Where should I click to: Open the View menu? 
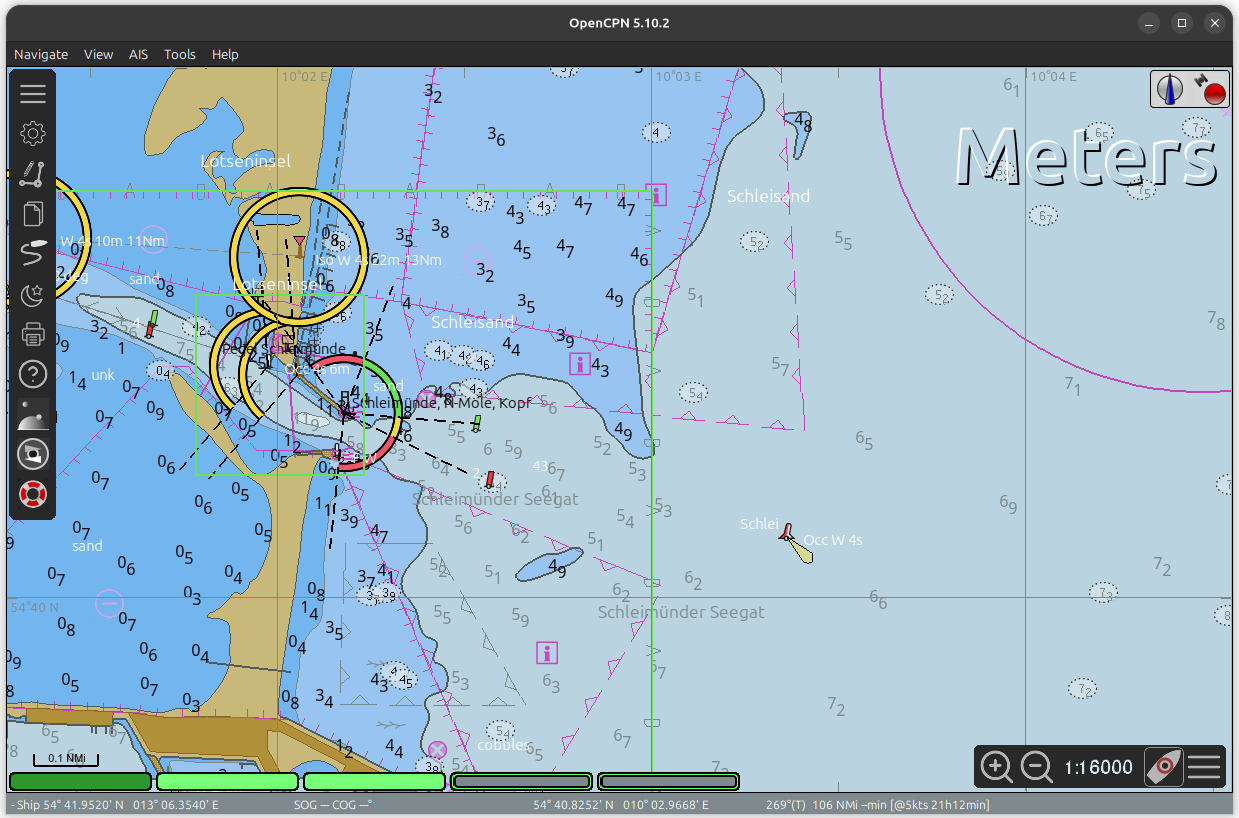tap(98, 54)
